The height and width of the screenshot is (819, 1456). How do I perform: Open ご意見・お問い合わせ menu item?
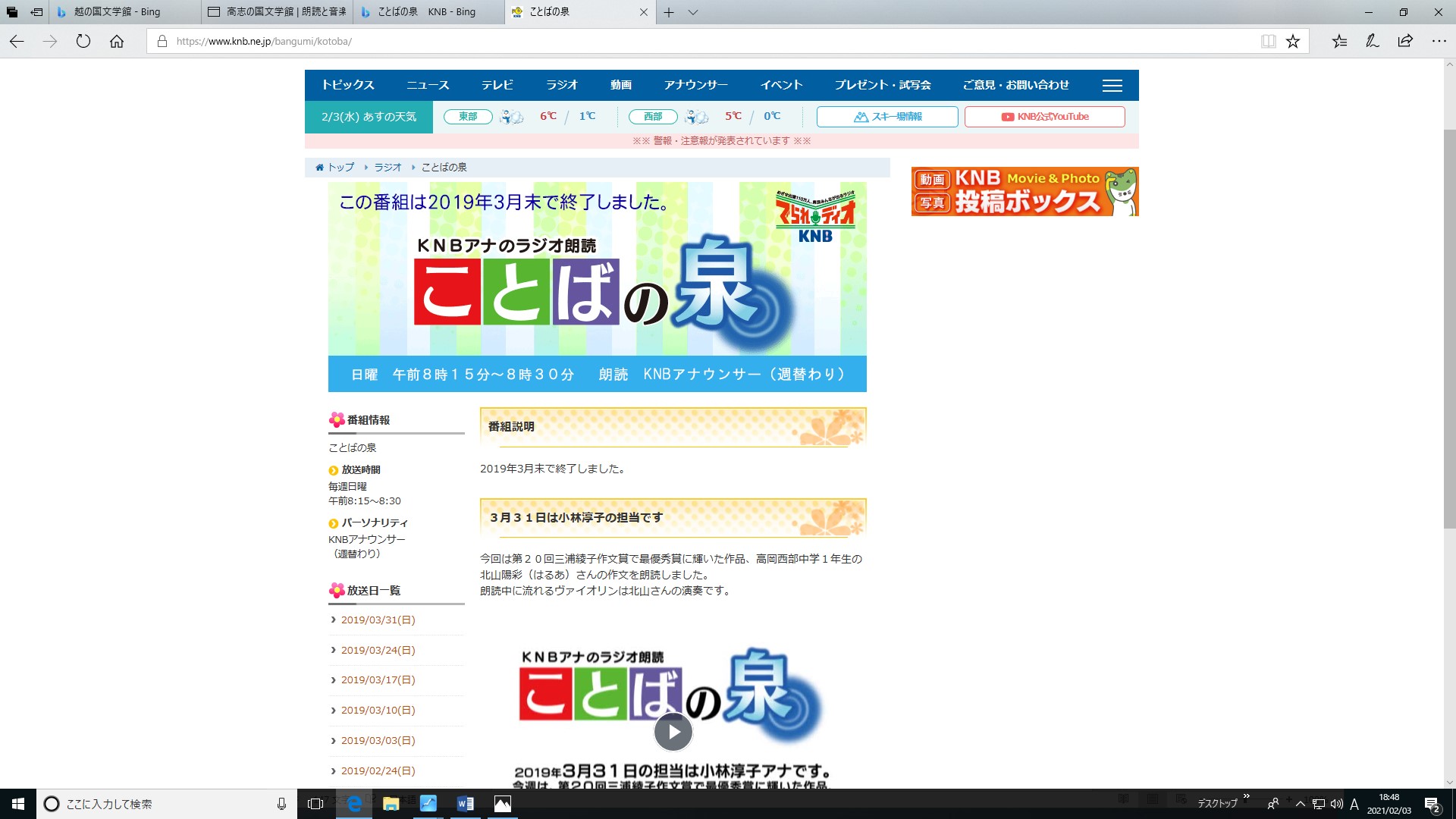[x=1016, y=85]
